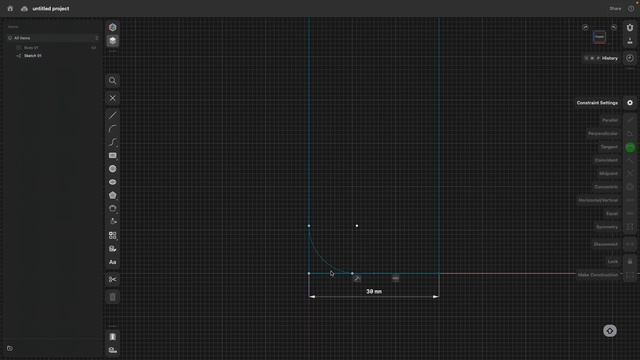This screenshot has height=360, width=640.
Task: Toggle the Tangent constraint green button
Action: click(630, 147)
